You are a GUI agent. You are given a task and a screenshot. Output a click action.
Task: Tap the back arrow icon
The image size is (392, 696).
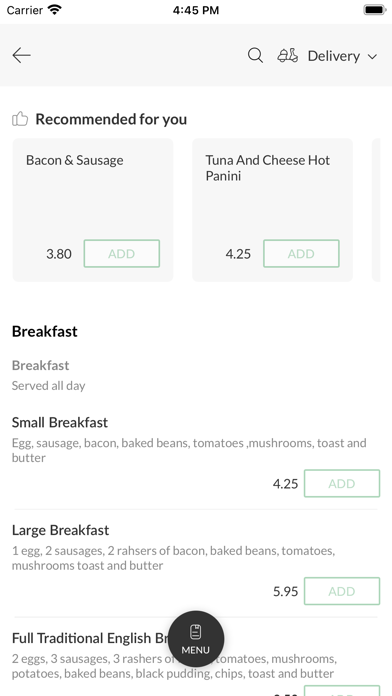[x=21, y=55]
